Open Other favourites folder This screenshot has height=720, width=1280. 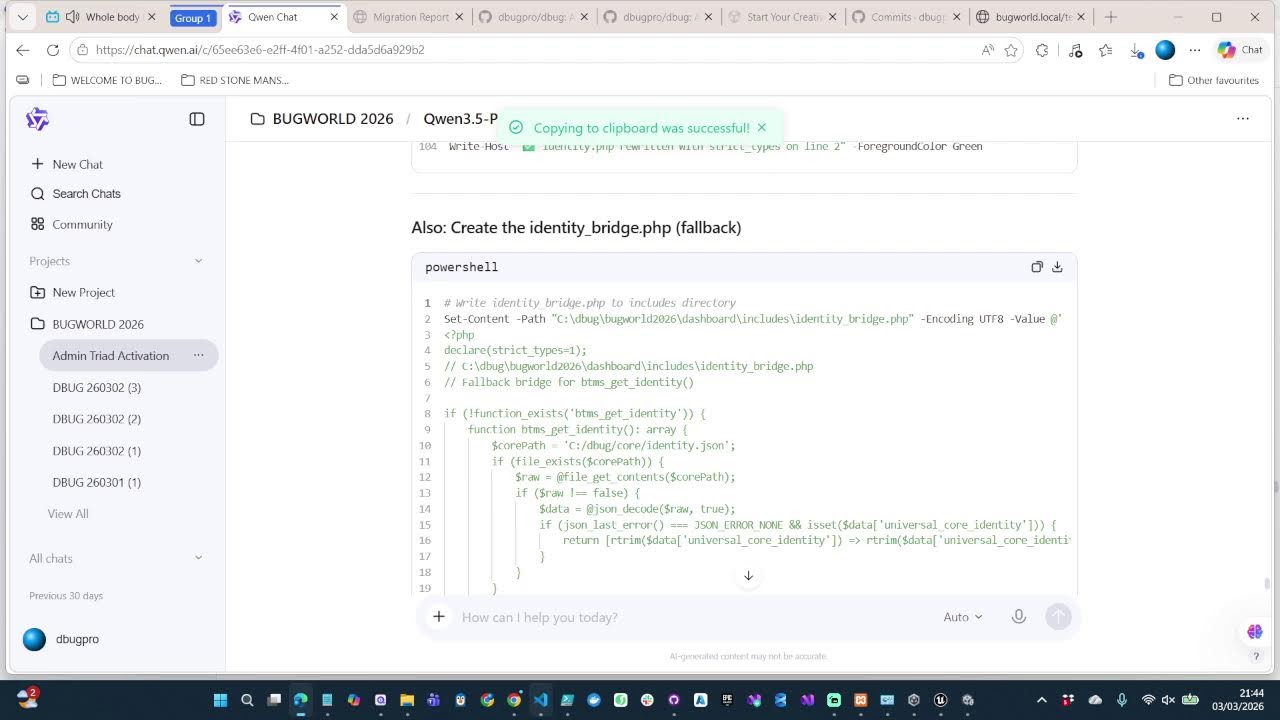1214,80
